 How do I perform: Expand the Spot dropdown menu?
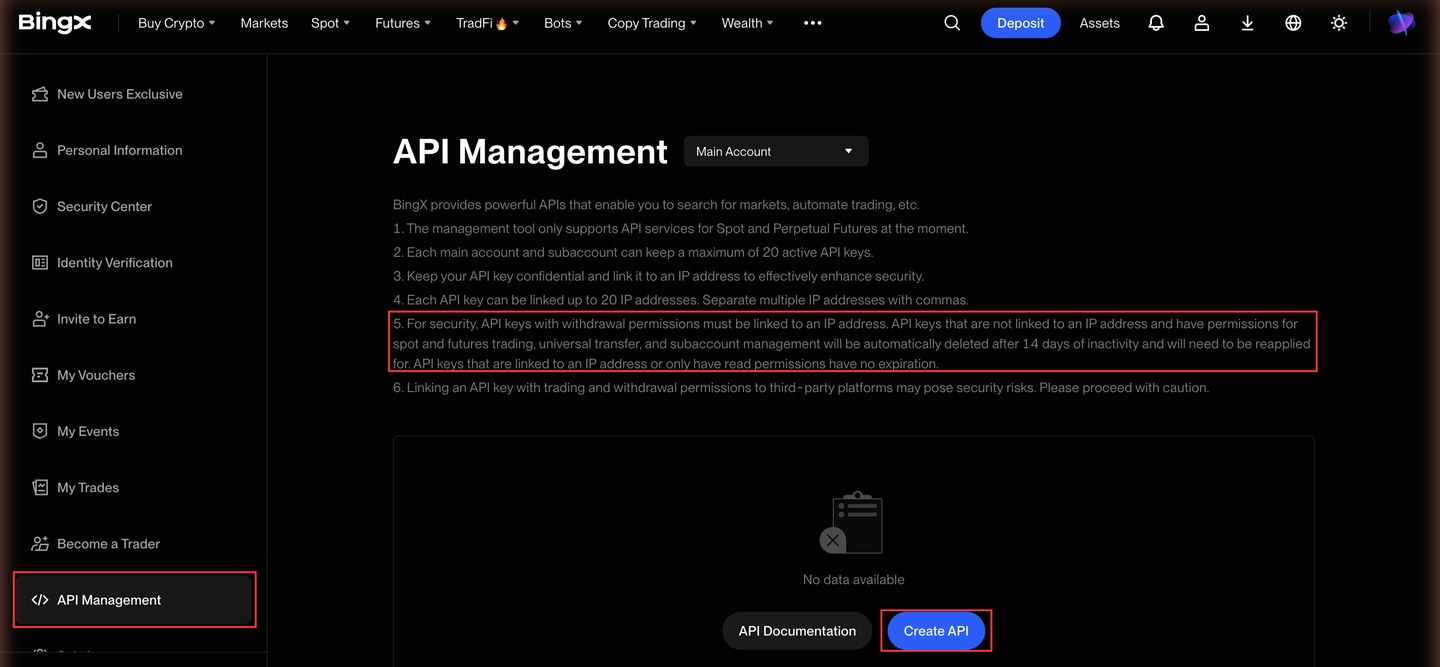click(330, 23)
